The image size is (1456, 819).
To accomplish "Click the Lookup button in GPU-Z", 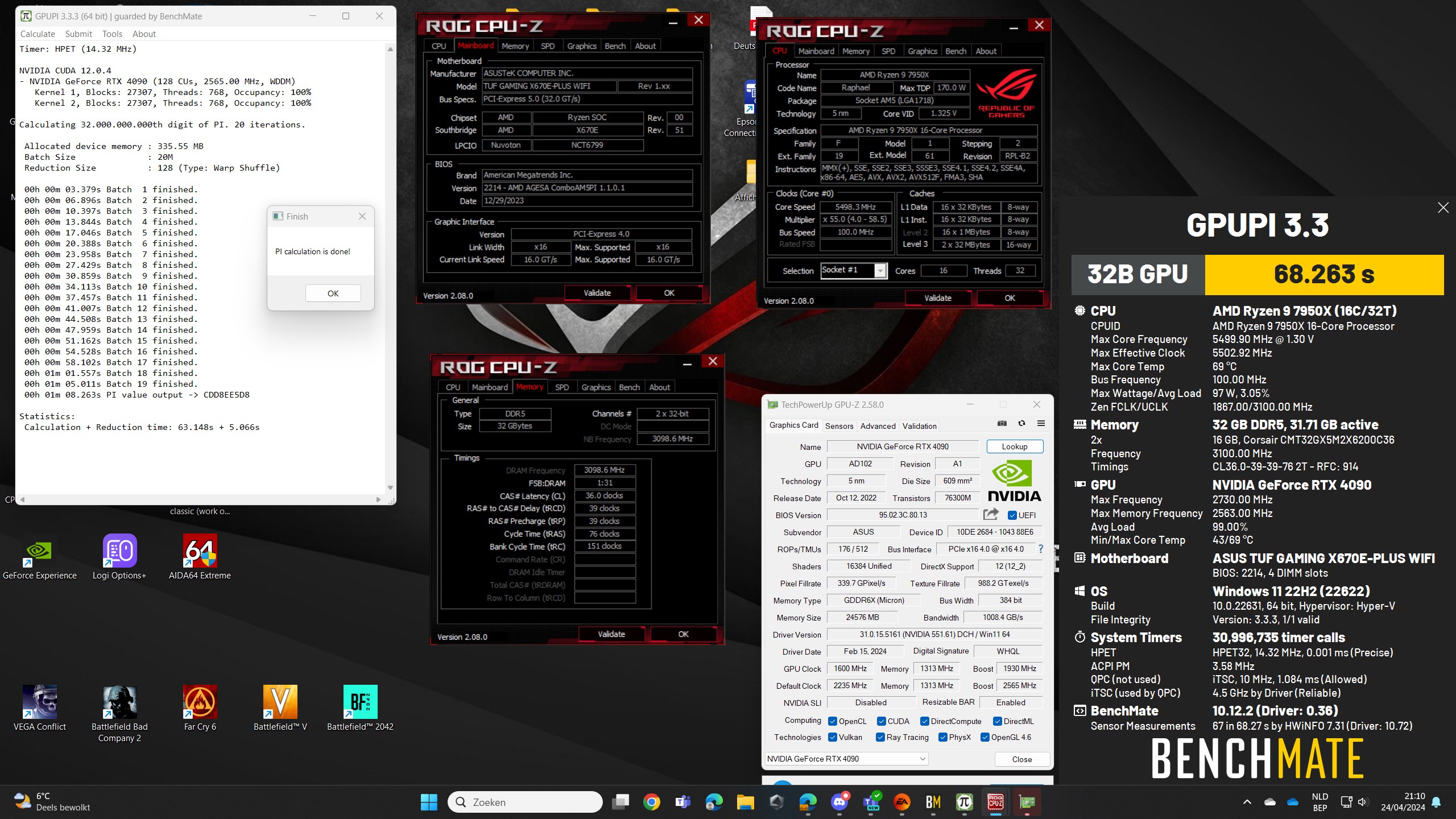I will (1015, 446).
